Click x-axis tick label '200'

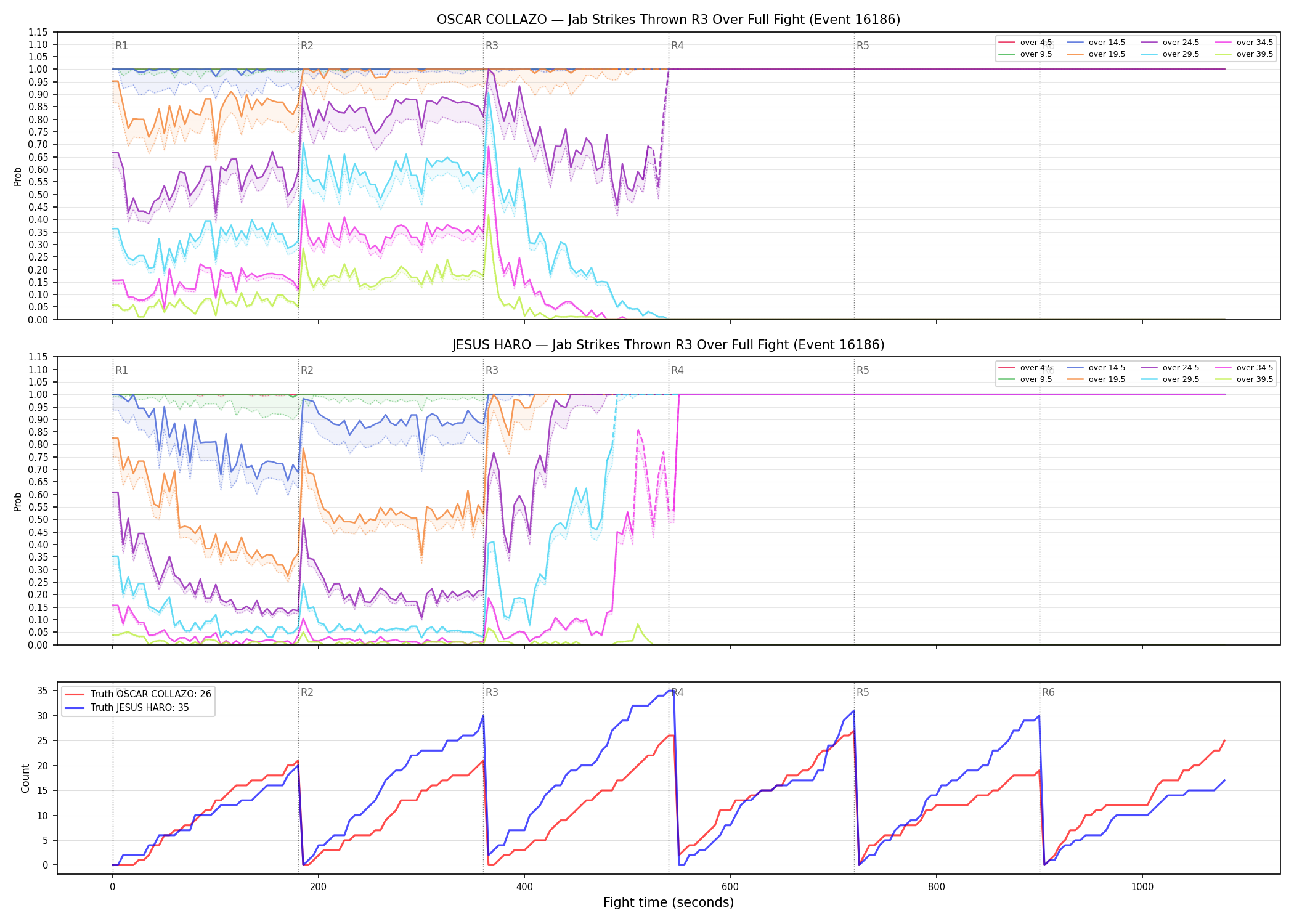318,887
